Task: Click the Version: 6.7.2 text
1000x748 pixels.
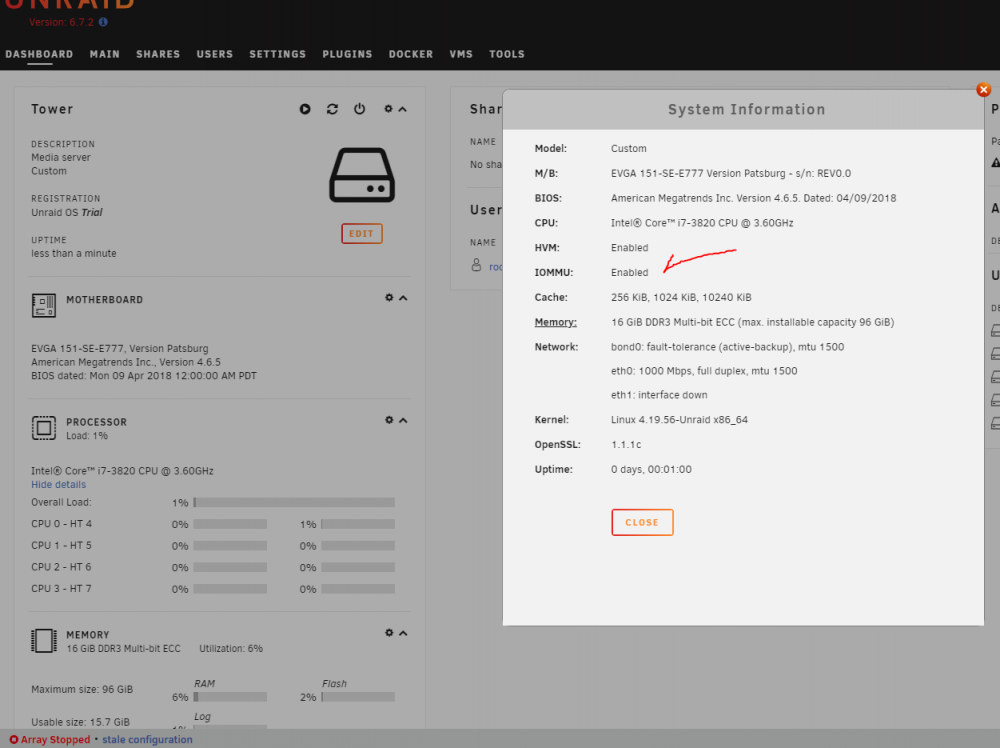Action: click(61, 22)
